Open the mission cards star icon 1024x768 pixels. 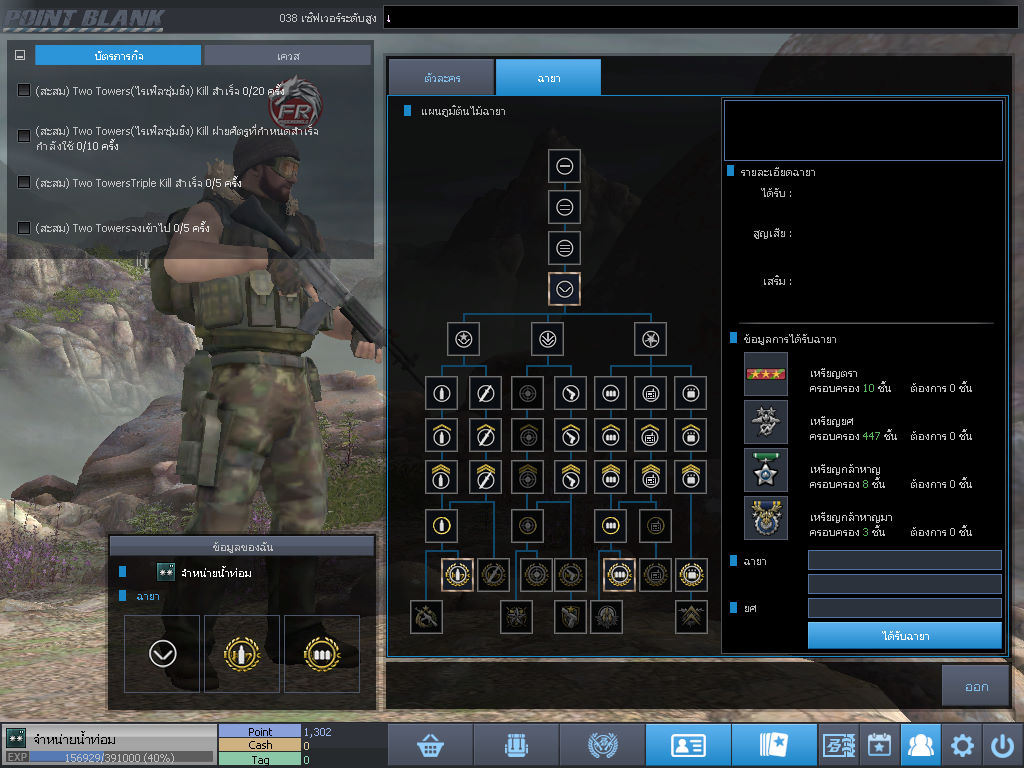click(774, 744)
